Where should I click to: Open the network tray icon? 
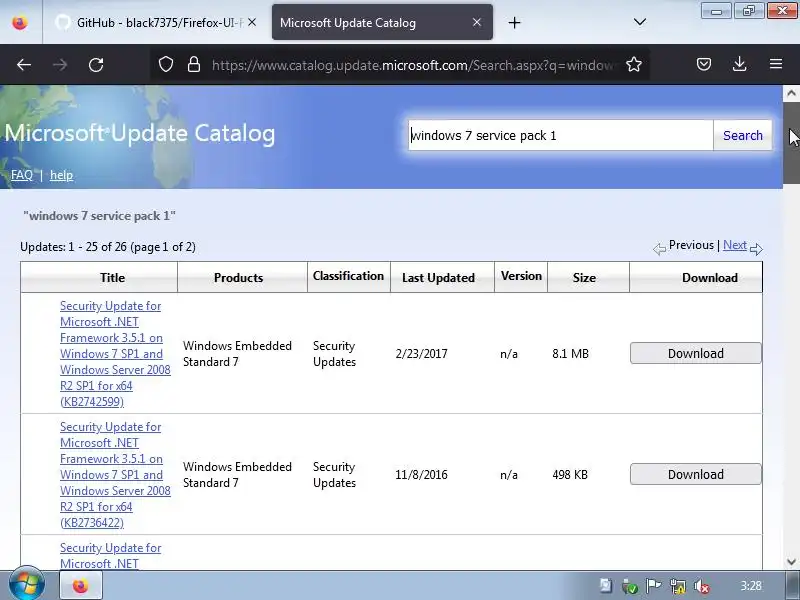click(x=678, y=586)
